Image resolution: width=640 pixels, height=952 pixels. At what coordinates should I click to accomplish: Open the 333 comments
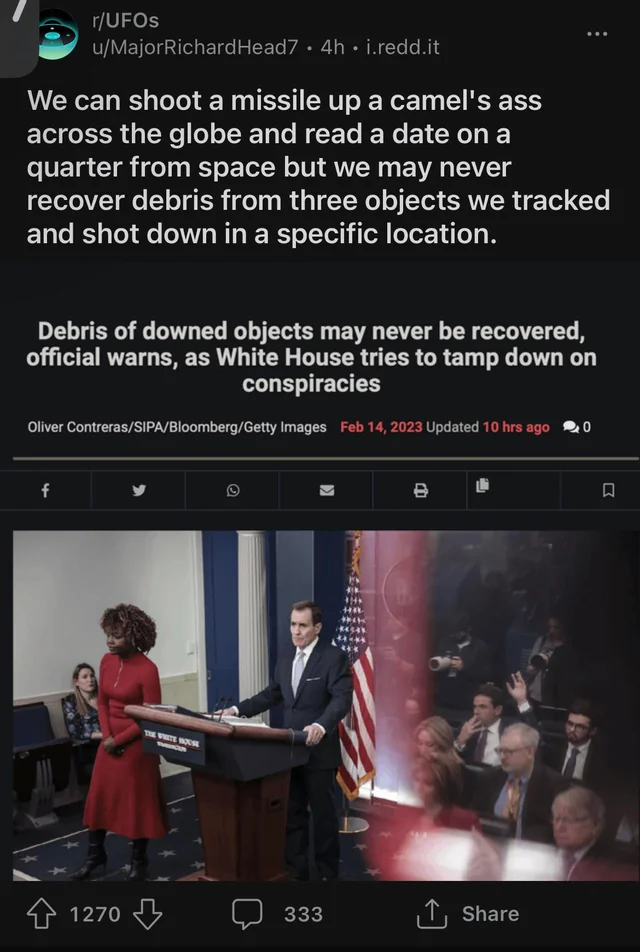tap(277, 914)
